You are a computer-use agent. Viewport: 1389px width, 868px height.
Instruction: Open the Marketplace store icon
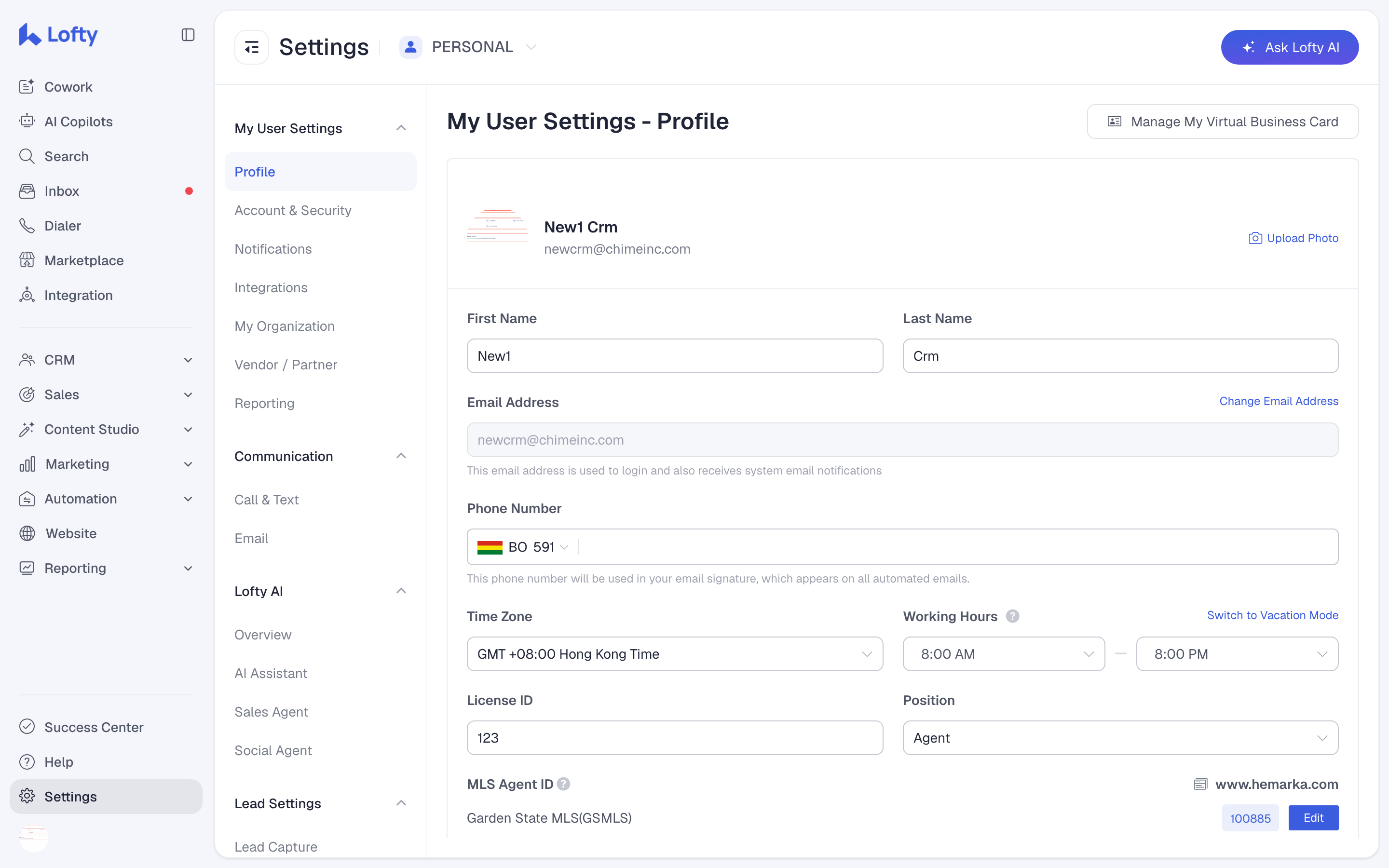pyautogui.click(x=27, y=260)
